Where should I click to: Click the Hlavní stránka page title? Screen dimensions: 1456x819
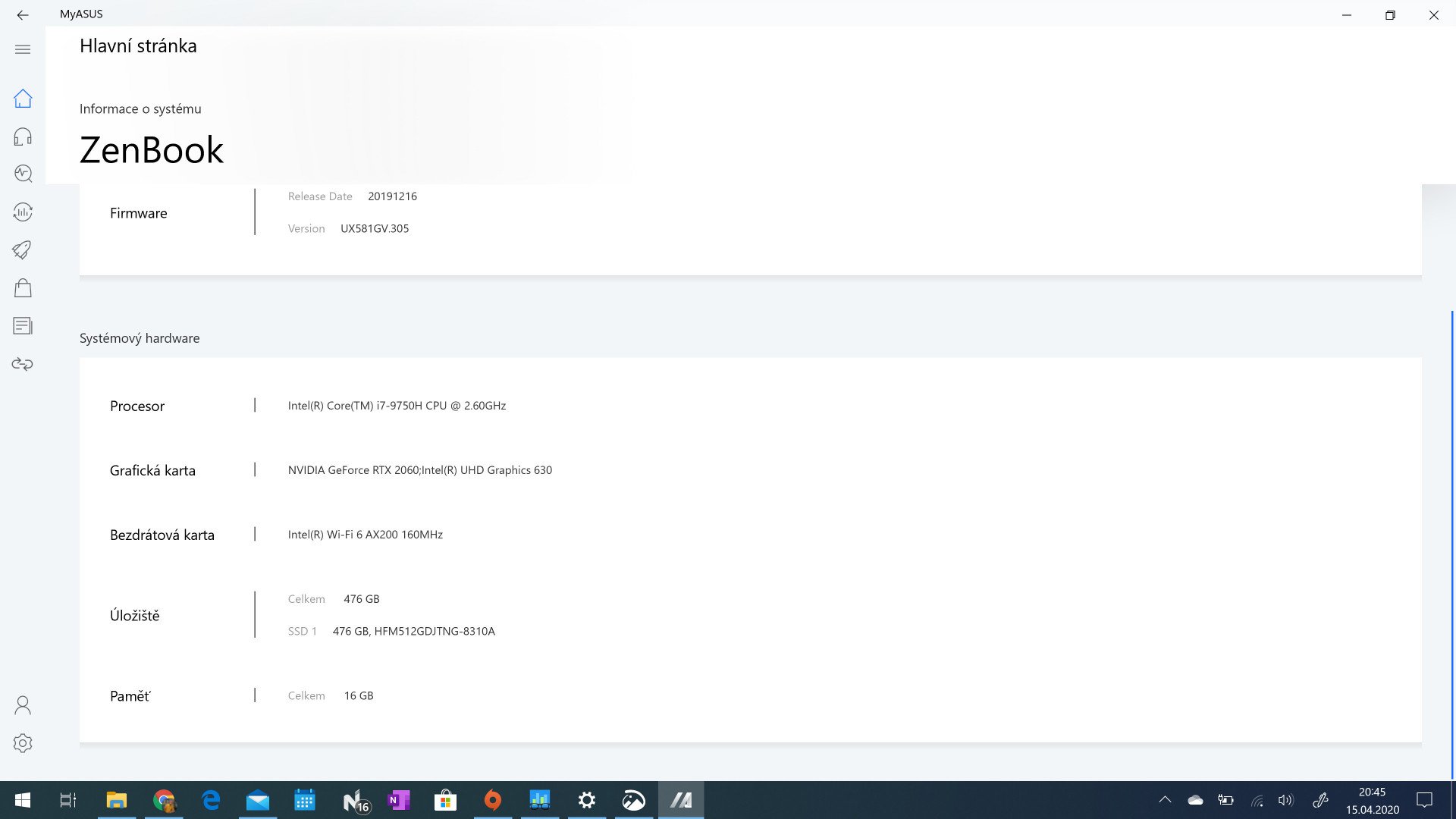tap(138, 45)
